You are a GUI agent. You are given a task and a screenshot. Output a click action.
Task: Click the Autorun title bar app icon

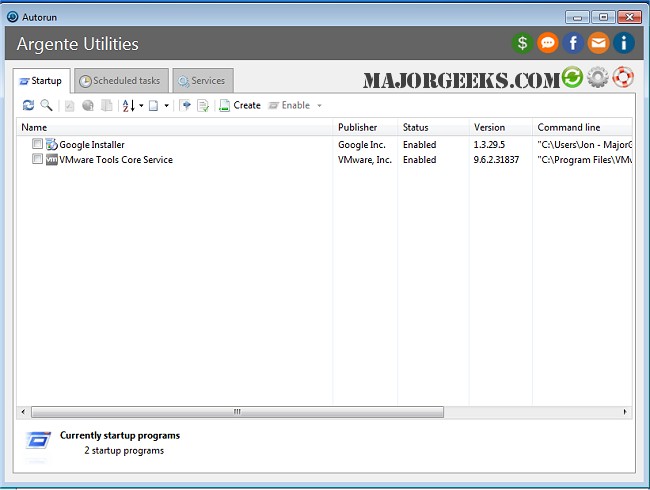(x=13, y=17)
